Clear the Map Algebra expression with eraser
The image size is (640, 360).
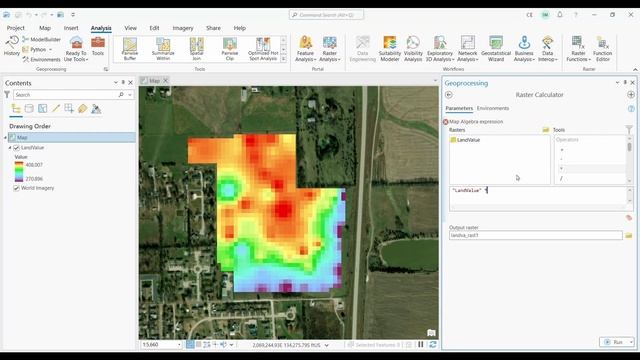pos(629,218)
